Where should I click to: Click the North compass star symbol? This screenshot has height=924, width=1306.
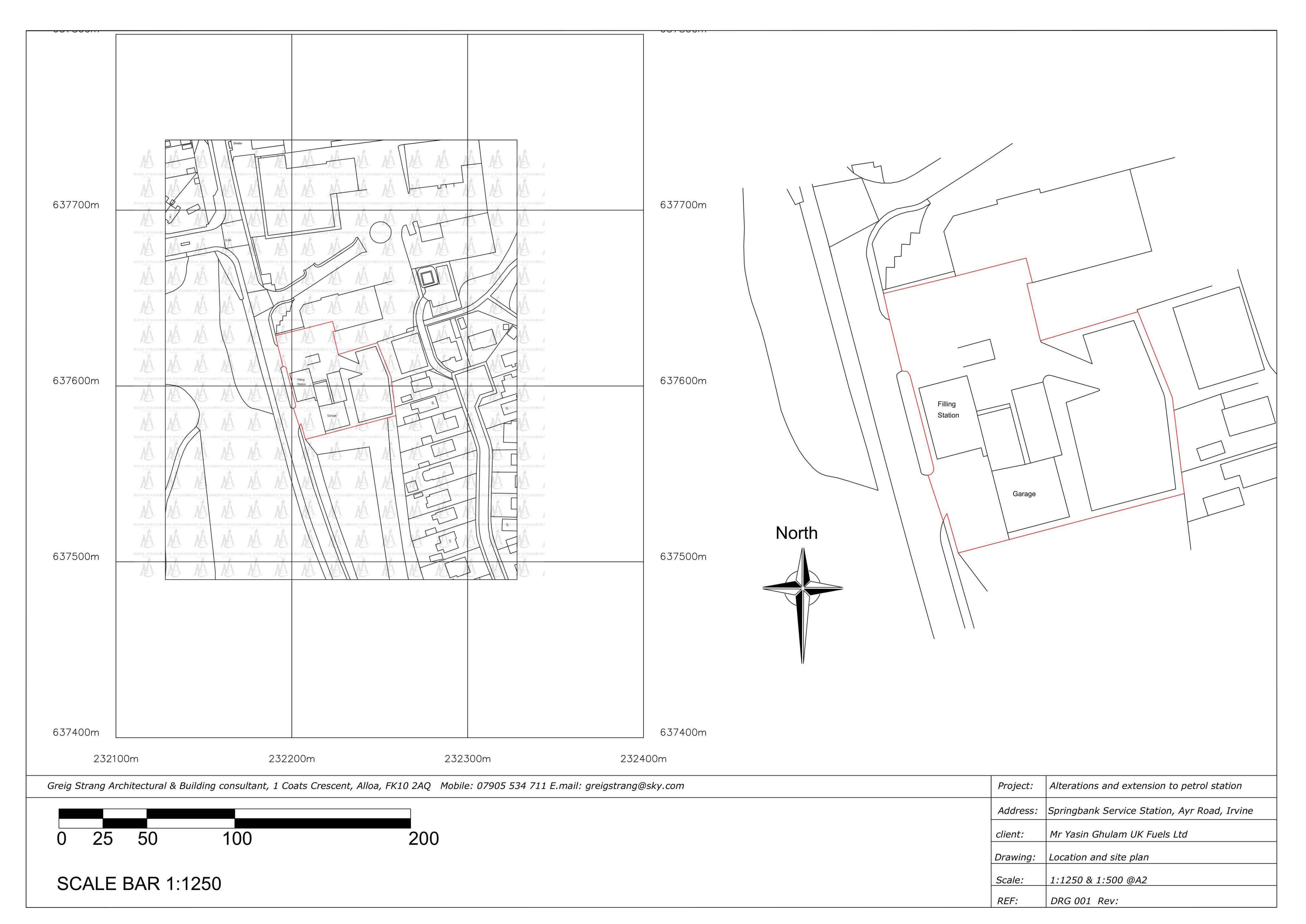click(803, 605)
